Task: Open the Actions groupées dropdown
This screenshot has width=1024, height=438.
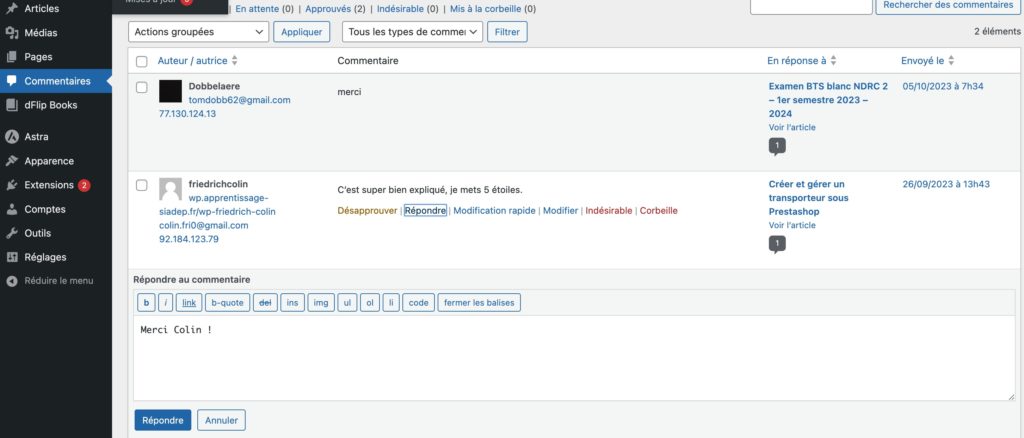Action: pyautogui.click(x=199, y=31)
